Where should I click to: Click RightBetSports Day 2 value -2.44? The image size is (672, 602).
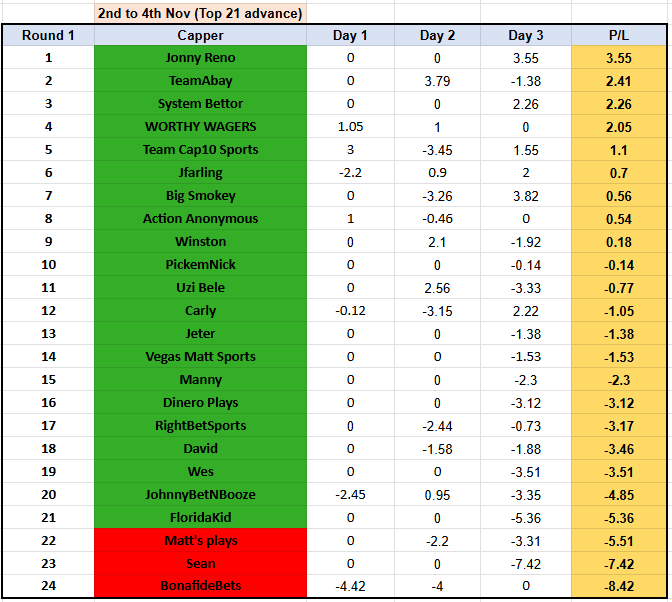(x=437, y=426)
